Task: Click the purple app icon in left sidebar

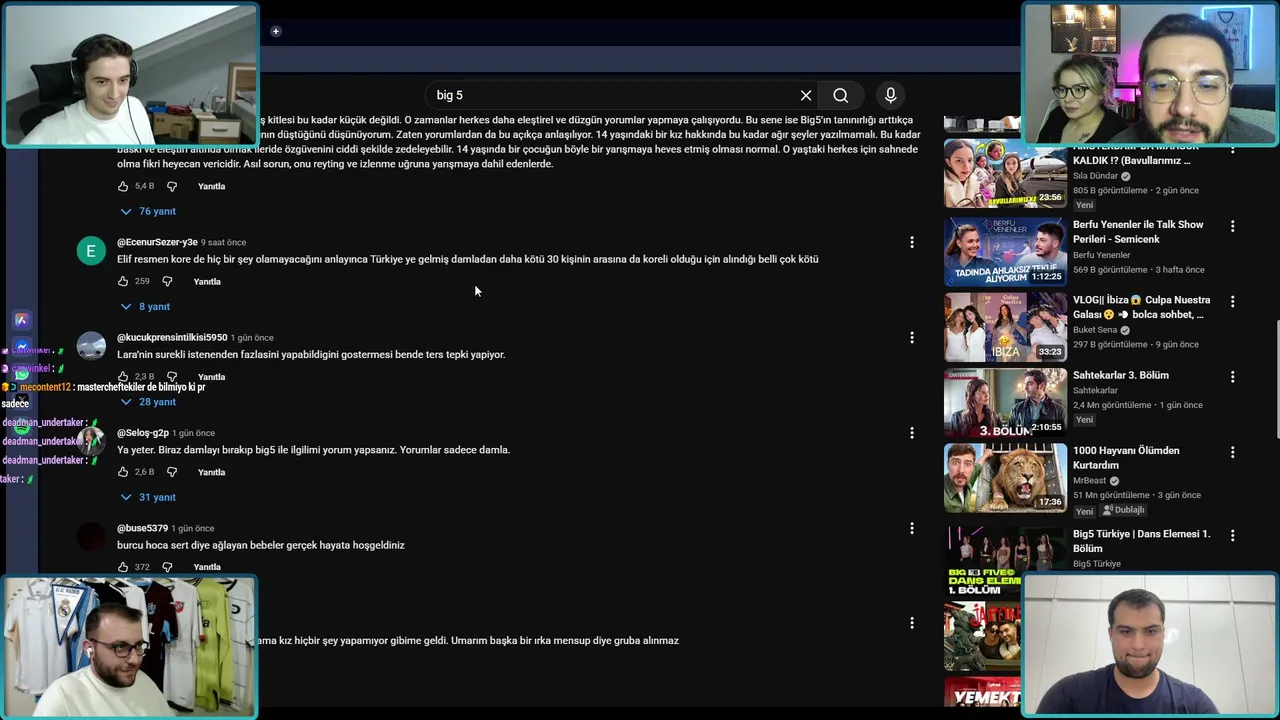Action: 20,320
